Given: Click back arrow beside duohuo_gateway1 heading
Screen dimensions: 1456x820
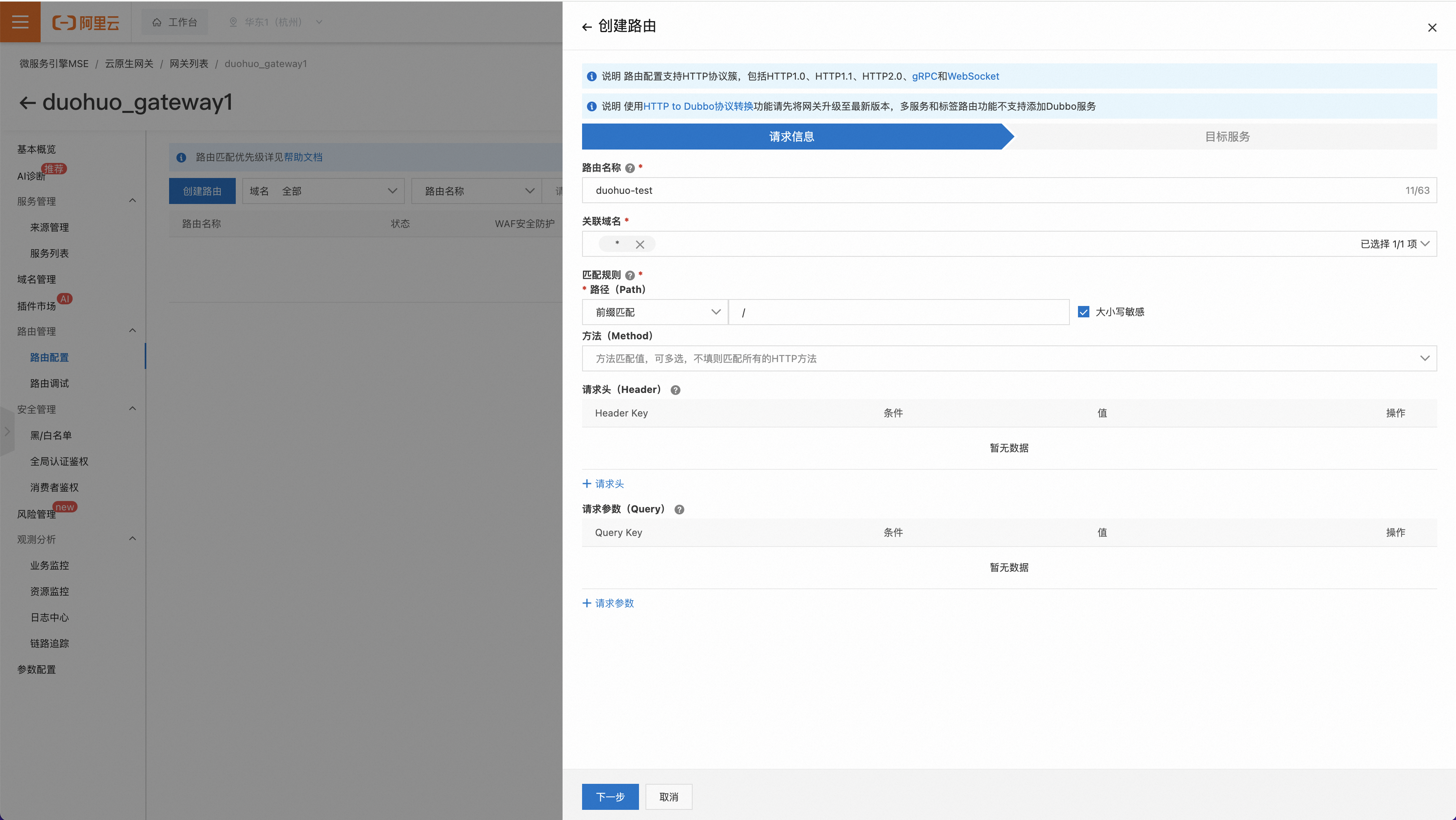Looking at the screenshot, I should (x=27, y=103).
